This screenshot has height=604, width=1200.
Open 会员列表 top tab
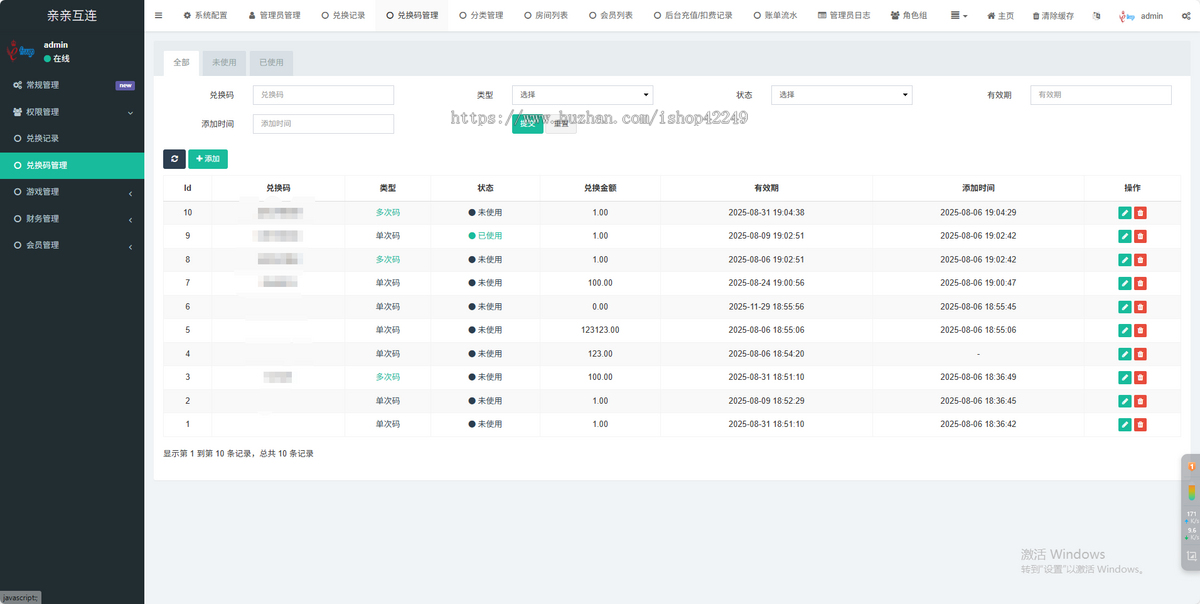(x=610, y=16)
